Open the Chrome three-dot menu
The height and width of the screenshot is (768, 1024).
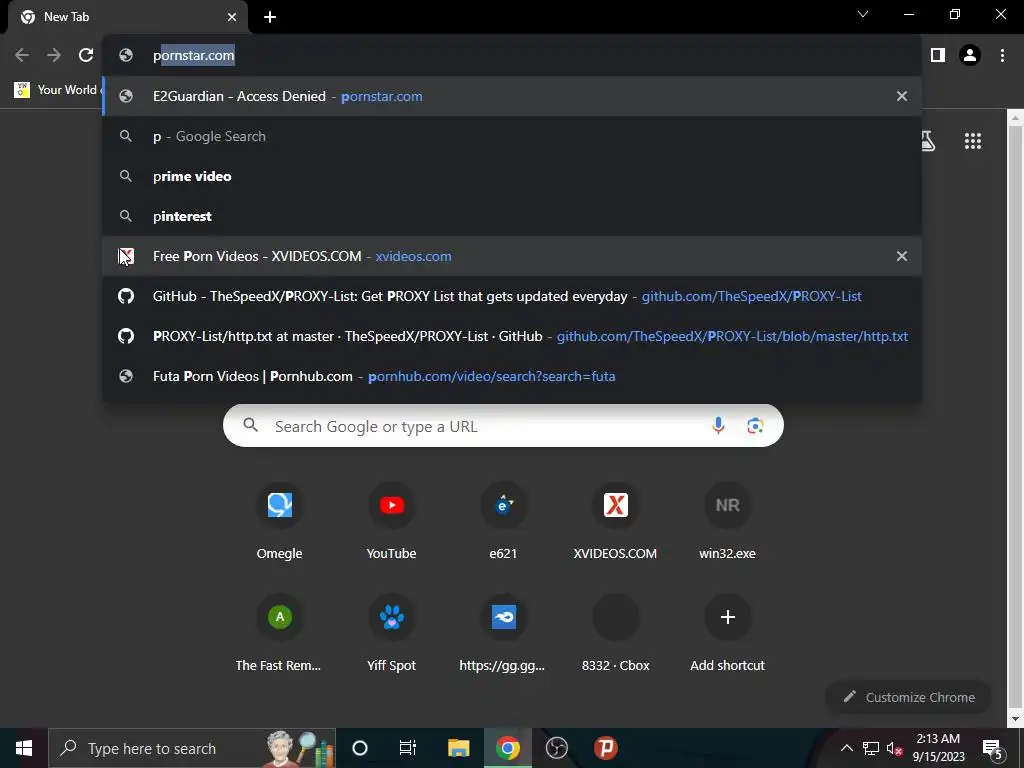(x=1002, y=56)
